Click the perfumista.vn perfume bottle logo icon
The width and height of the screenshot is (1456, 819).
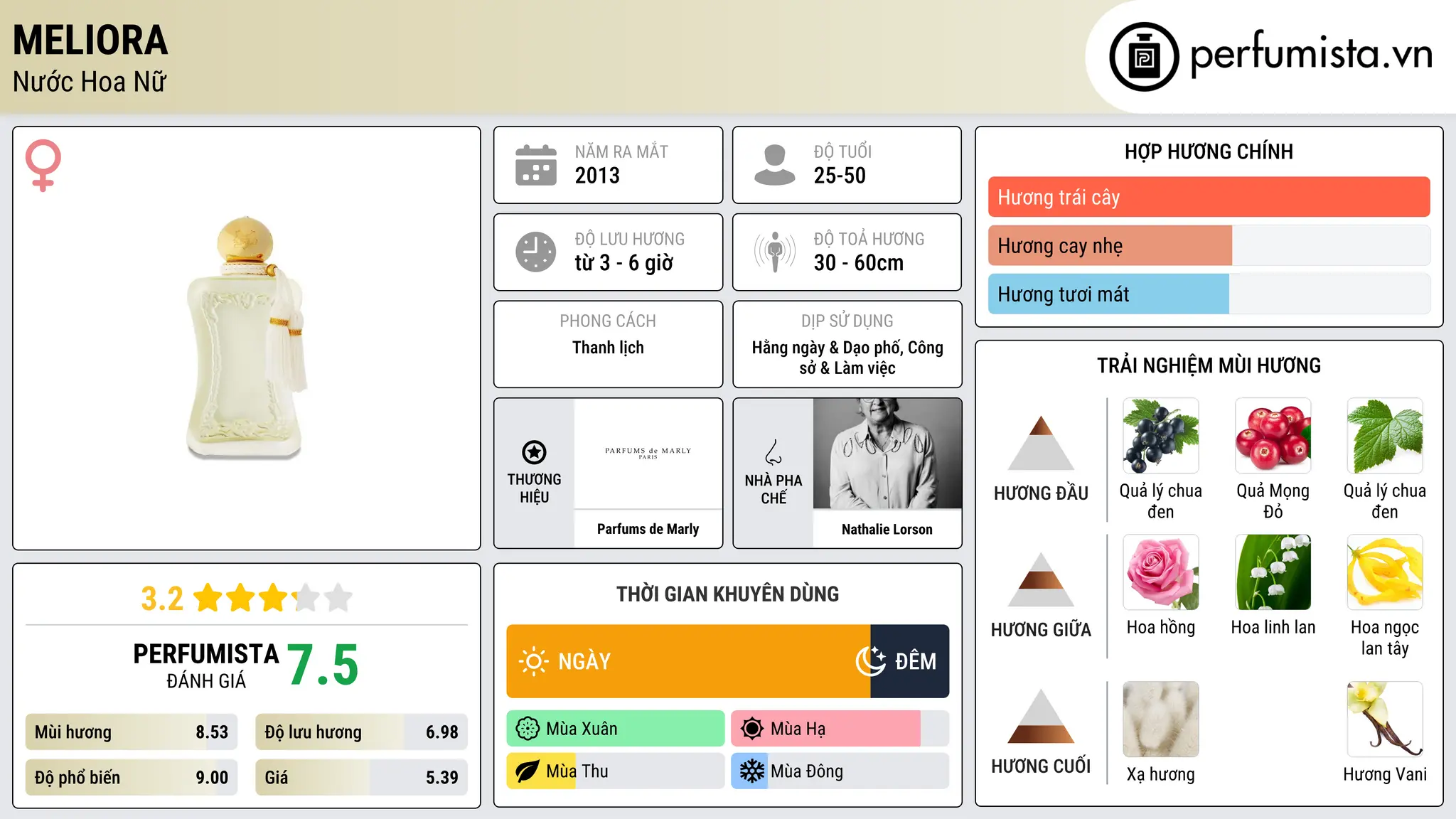coord(1144,57)
